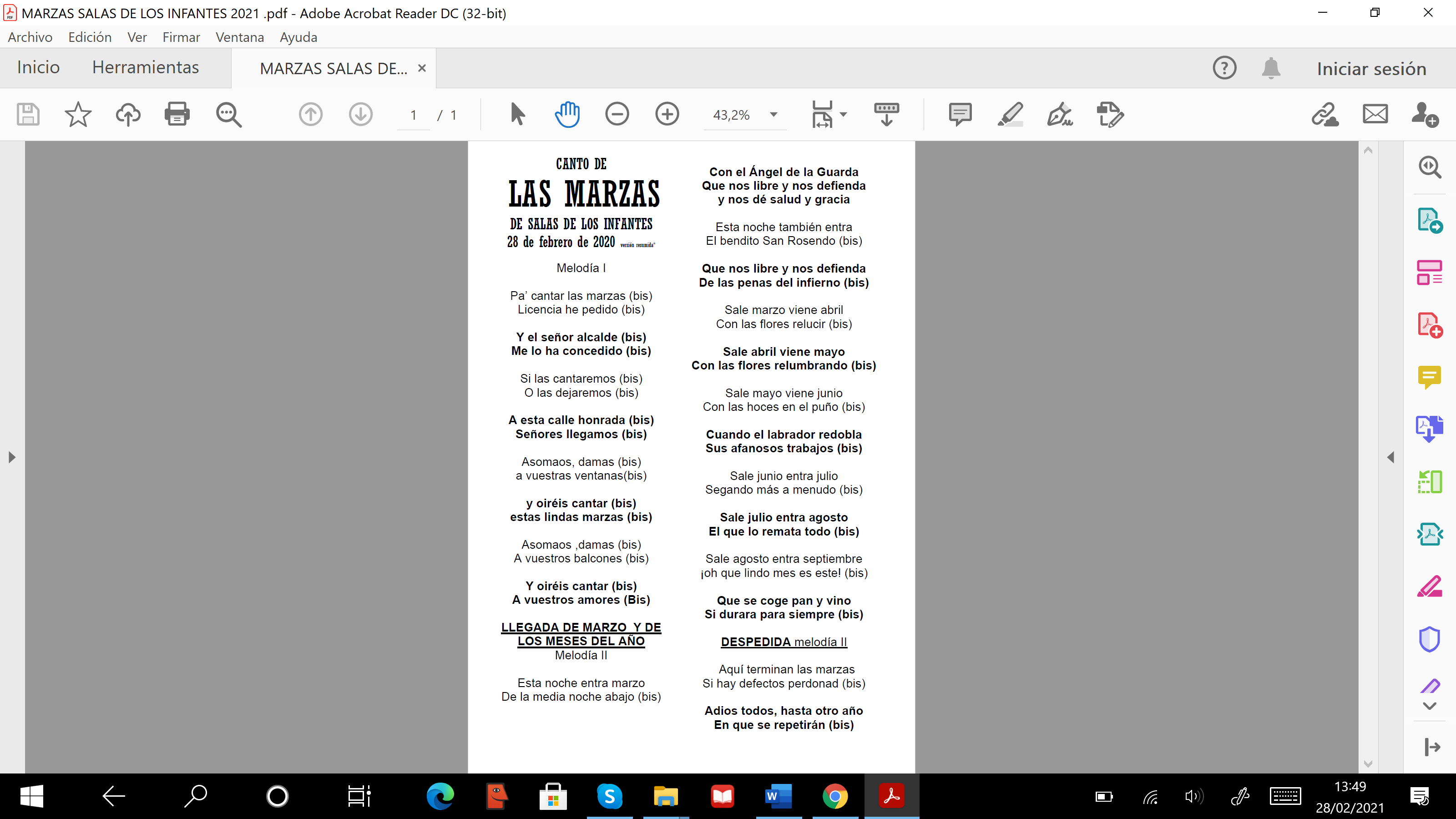Switch to the Herramientas tab
1456x819 pixels.
pos(145,67)
